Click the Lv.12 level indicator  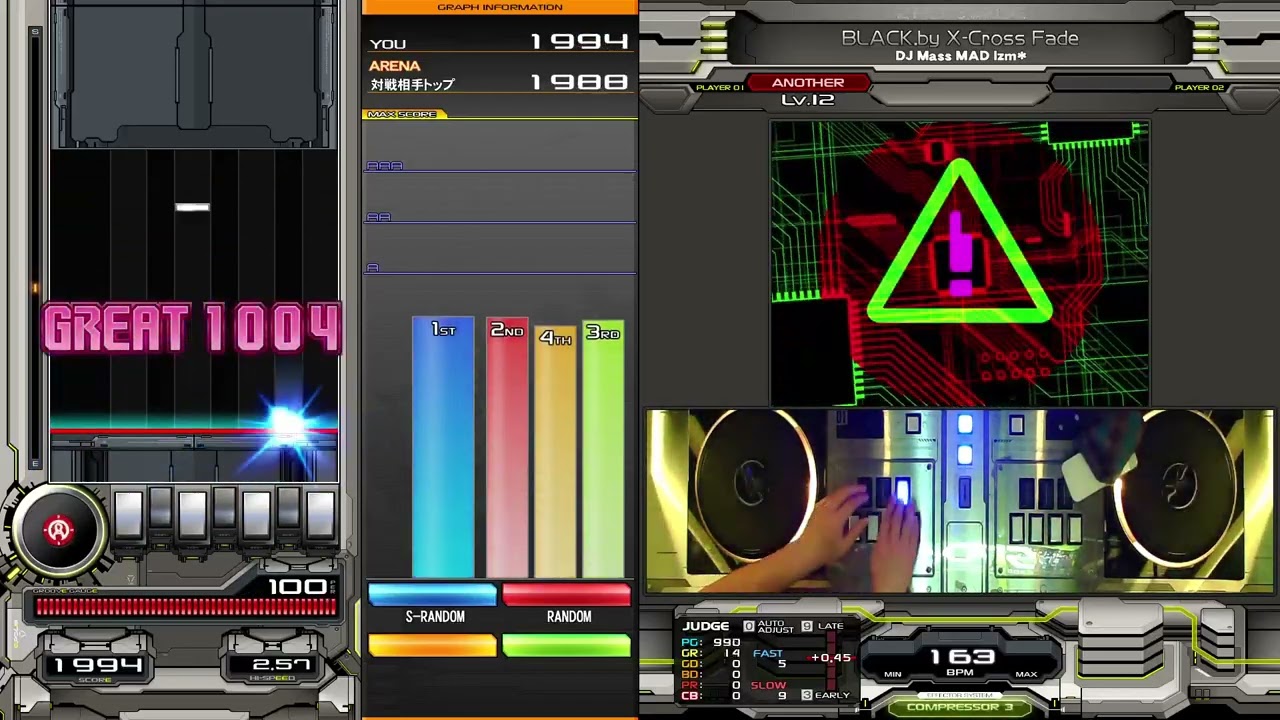click(808, 100)
